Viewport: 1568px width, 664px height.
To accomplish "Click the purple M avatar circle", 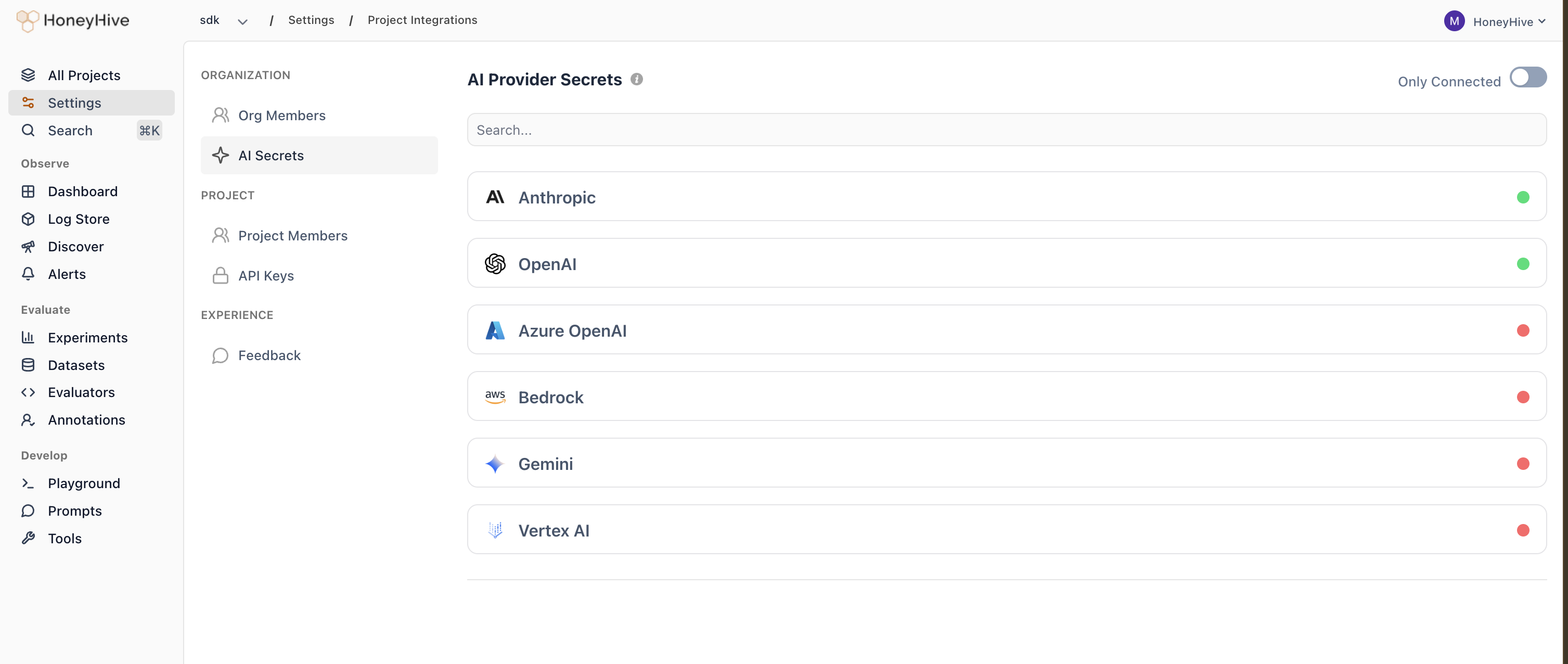I will coord(1454,21).
